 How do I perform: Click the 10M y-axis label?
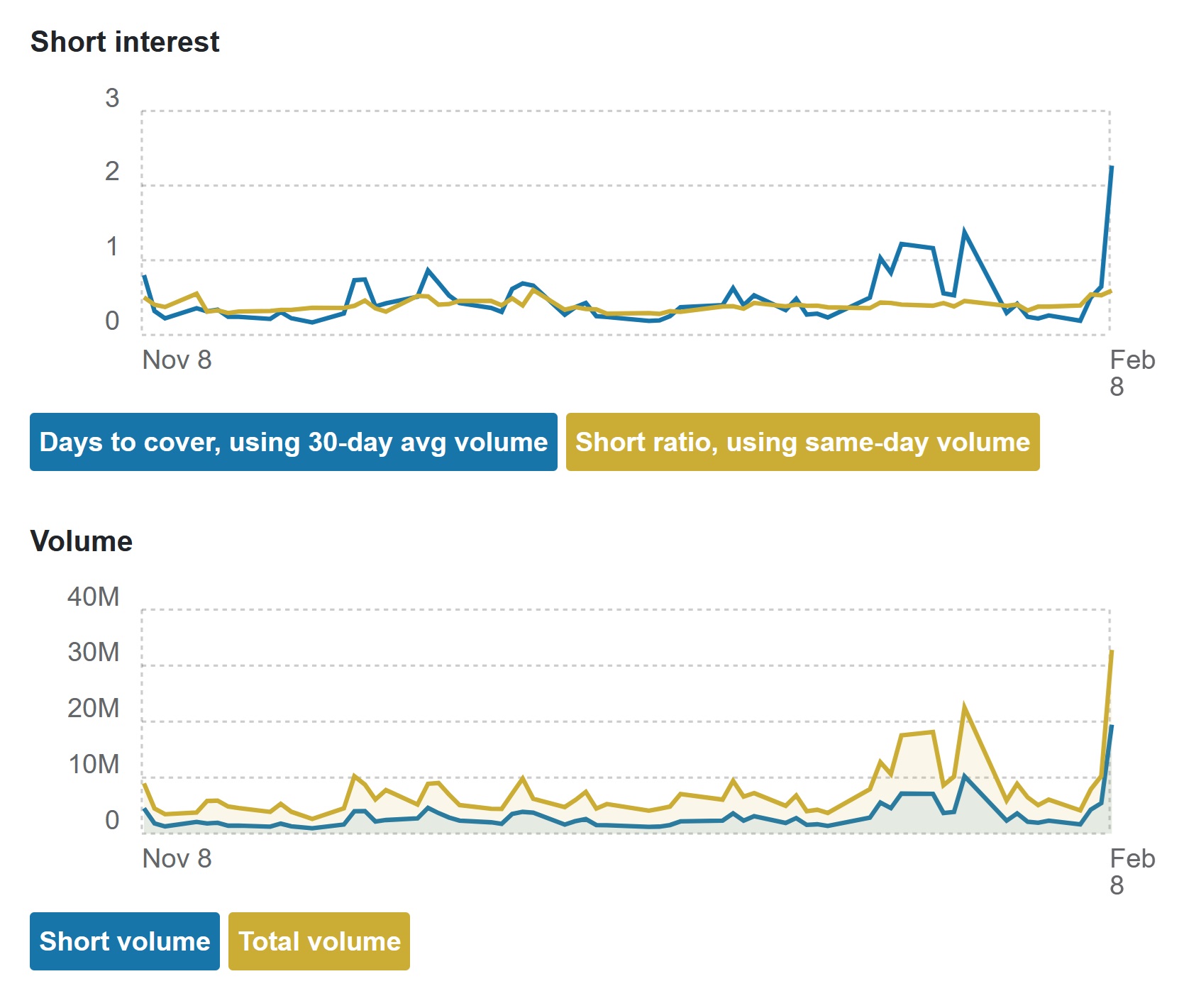click(x=94, y=765)
